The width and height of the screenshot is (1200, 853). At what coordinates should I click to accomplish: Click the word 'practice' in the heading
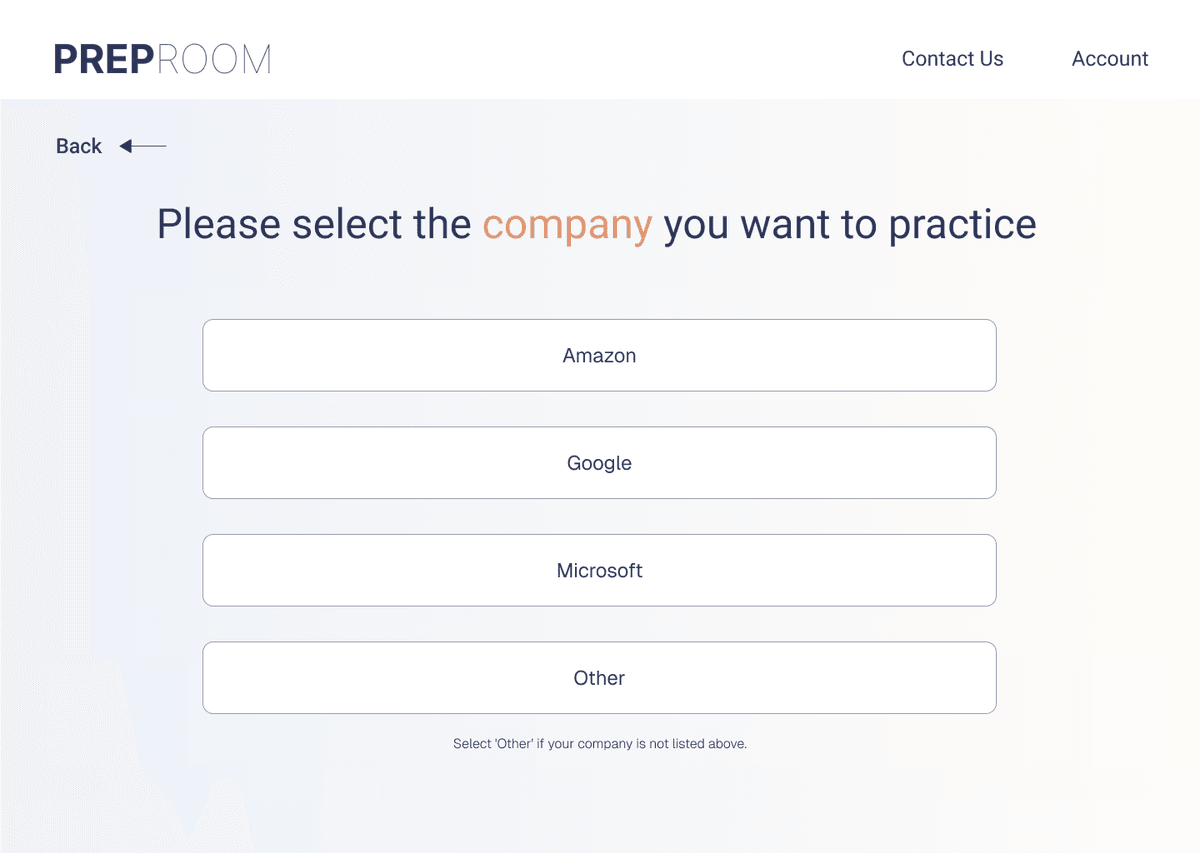(x=962, y=225)
